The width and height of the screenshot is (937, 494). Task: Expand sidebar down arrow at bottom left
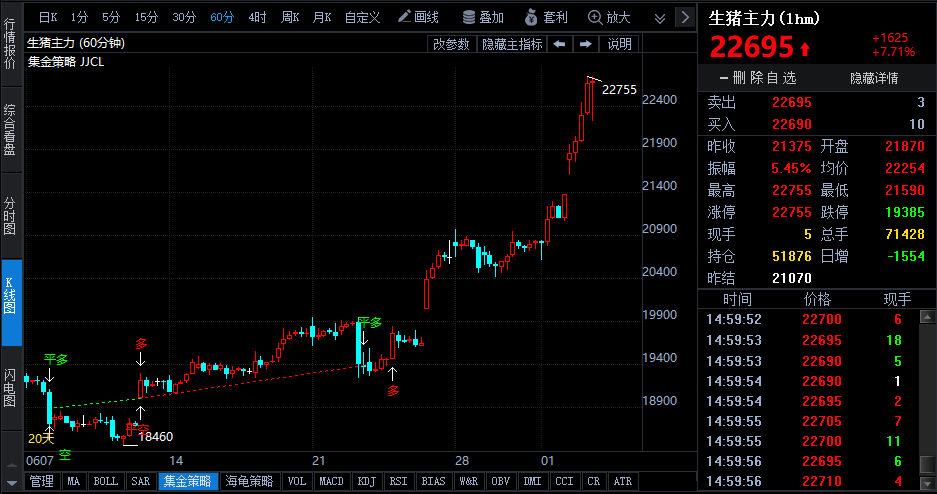click(11, 482)
